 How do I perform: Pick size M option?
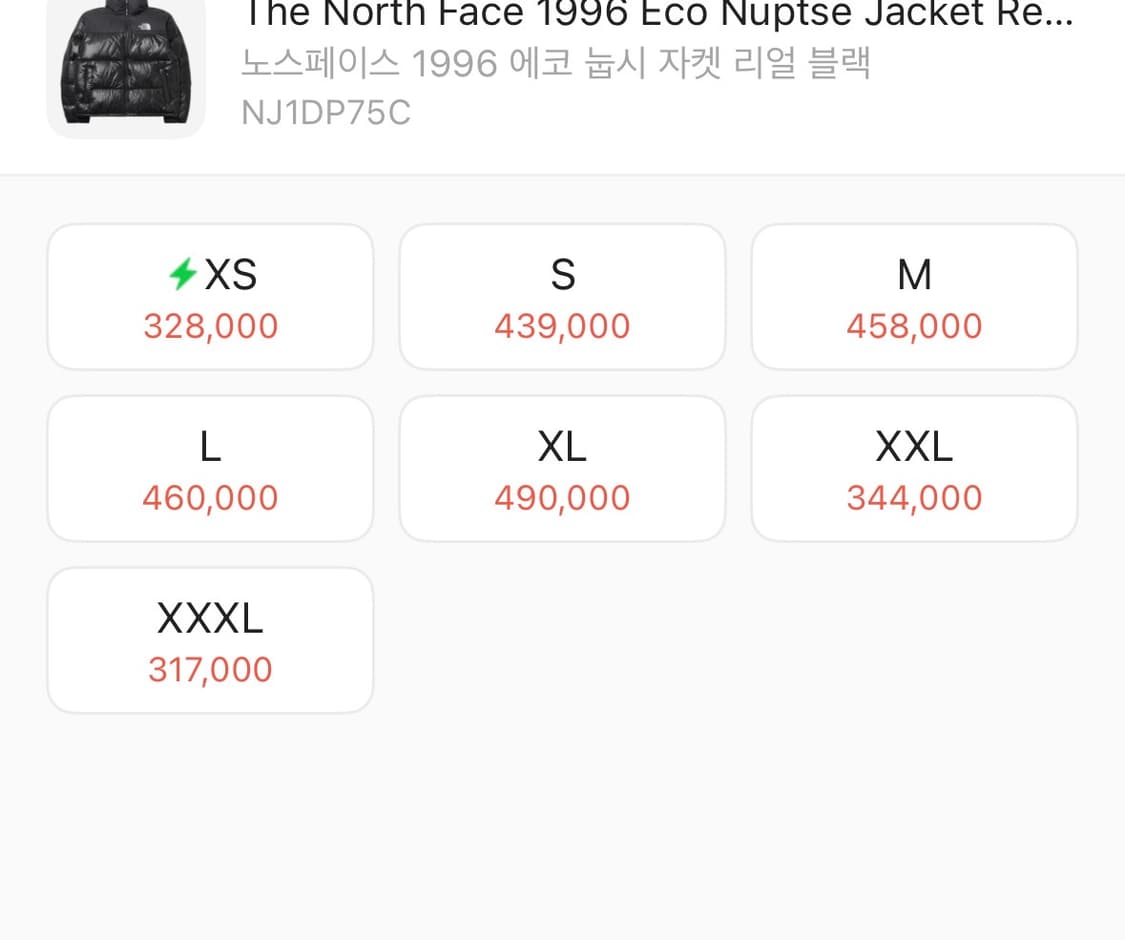[914, 297]
